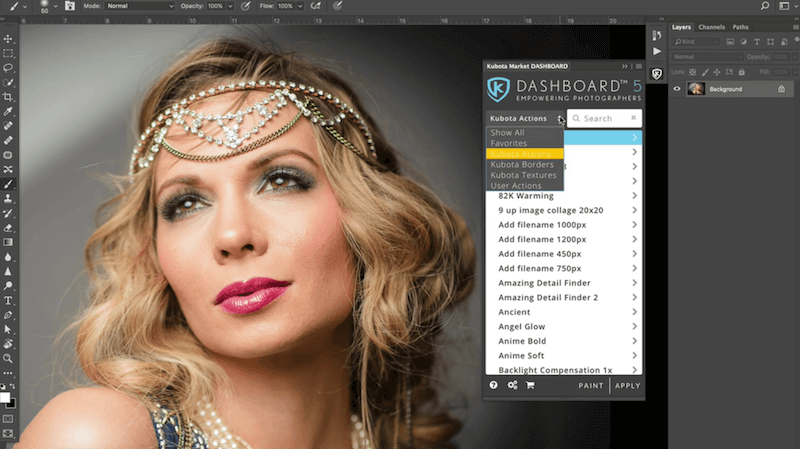Expand the Angel Glow chevron

pos(634,327)
